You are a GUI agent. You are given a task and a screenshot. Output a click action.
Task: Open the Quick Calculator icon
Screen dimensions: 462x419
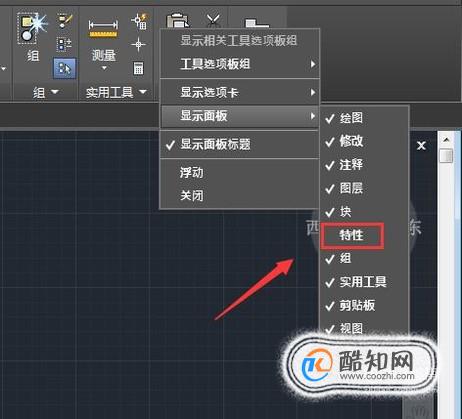(x=138, y=68)
